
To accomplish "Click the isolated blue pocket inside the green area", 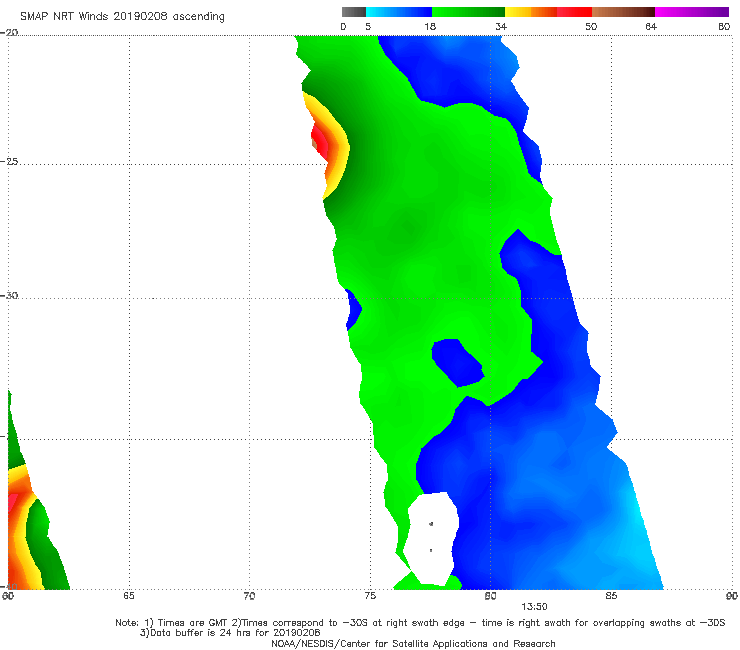I will pyautogui.click(x=457, y=363).
